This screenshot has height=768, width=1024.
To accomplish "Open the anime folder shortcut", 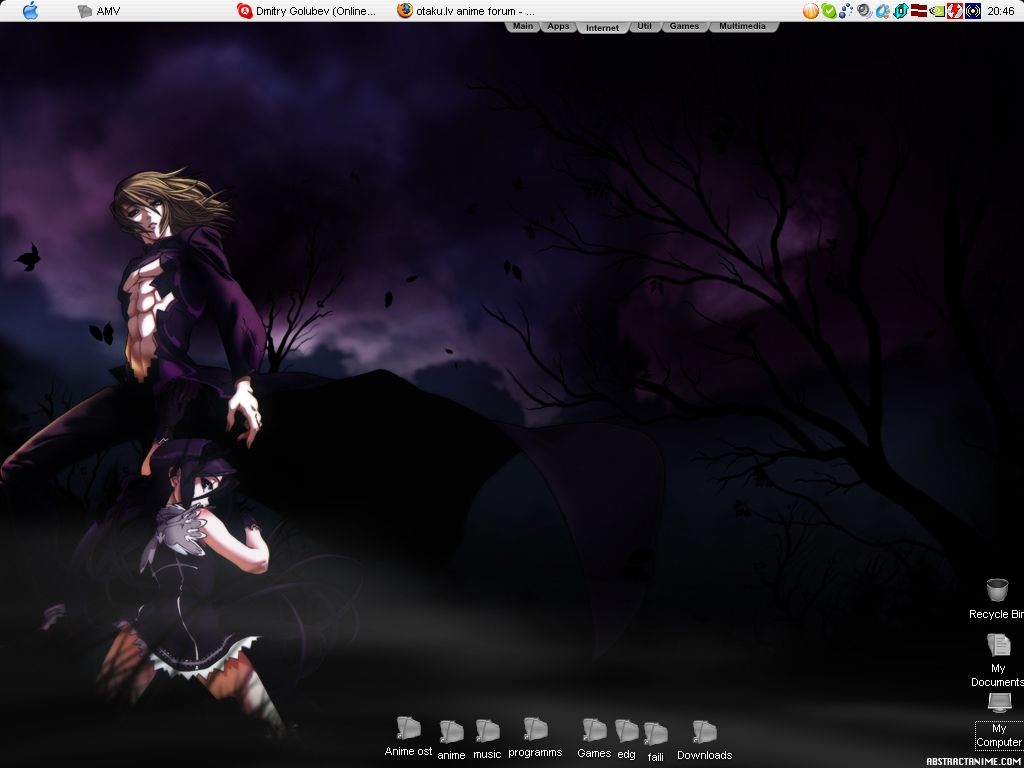I will pos(451,740).
